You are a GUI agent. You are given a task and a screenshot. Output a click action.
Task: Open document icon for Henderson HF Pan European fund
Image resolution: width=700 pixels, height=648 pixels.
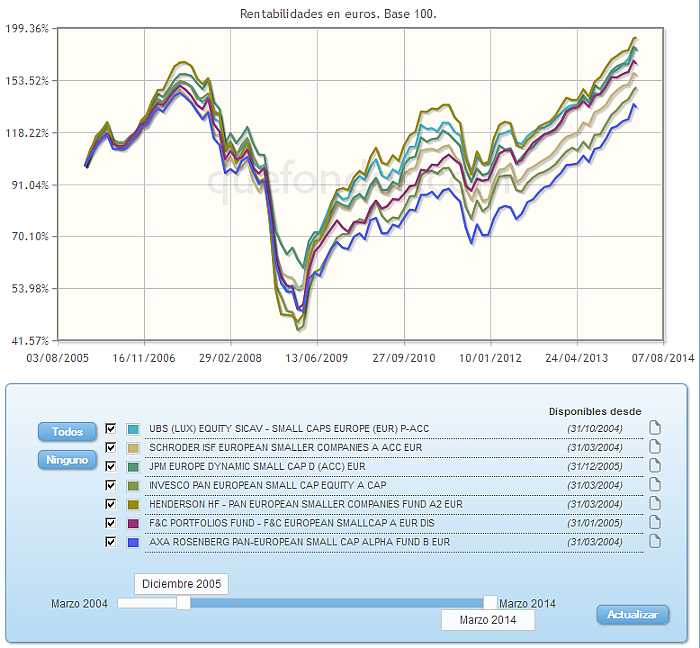click(654, 503)
